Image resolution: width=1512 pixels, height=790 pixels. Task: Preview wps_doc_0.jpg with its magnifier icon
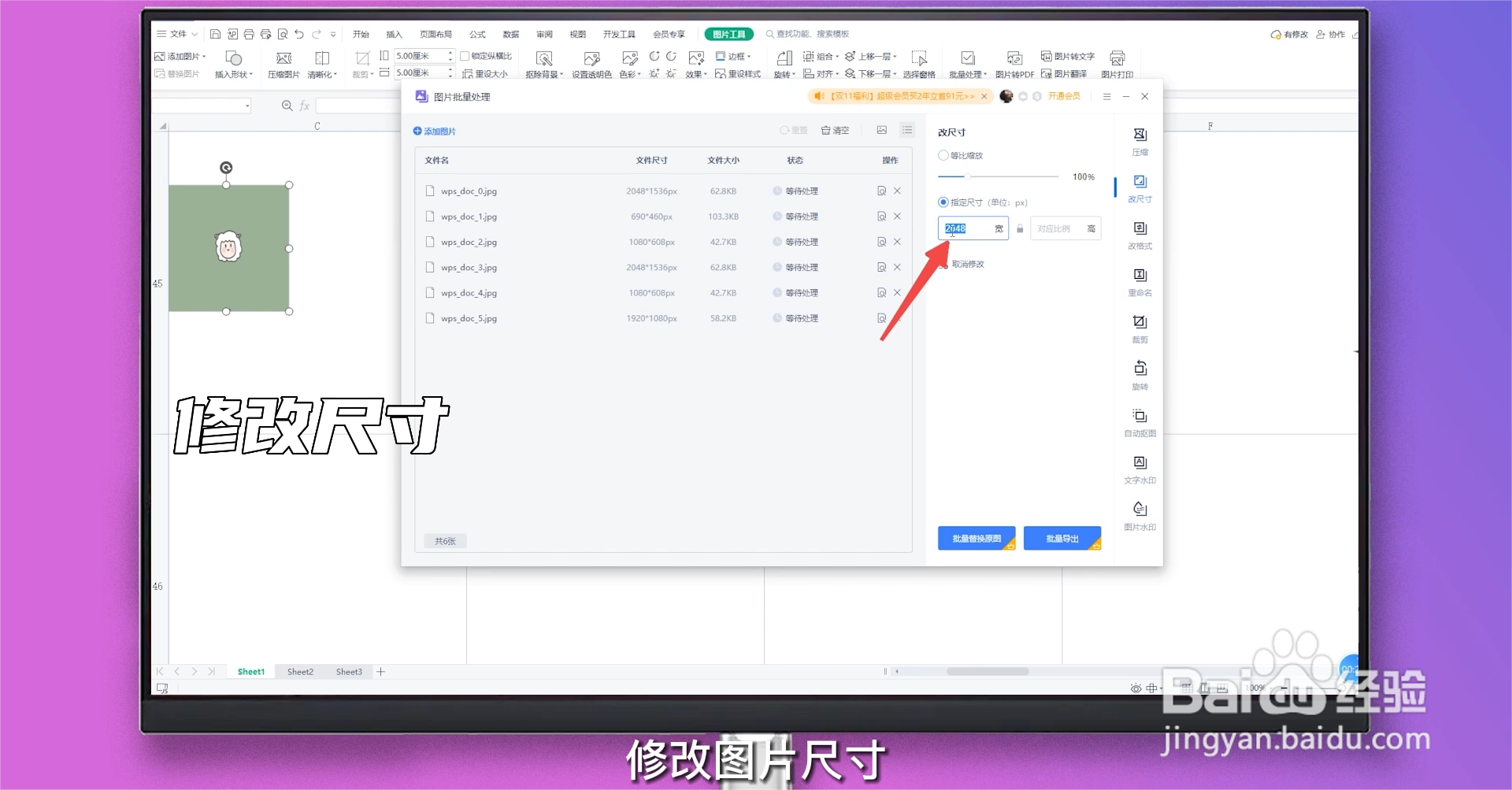click(x=882, y=191)
